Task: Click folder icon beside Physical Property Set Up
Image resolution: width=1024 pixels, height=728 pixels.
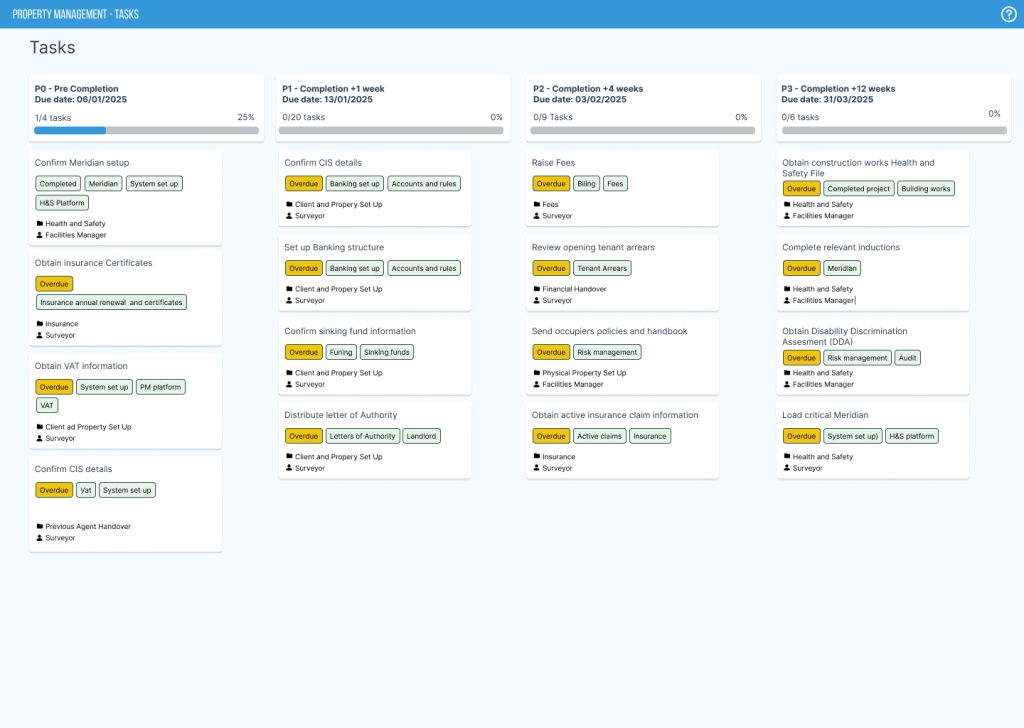Action: pyautogui.click(x=536, y=373)
